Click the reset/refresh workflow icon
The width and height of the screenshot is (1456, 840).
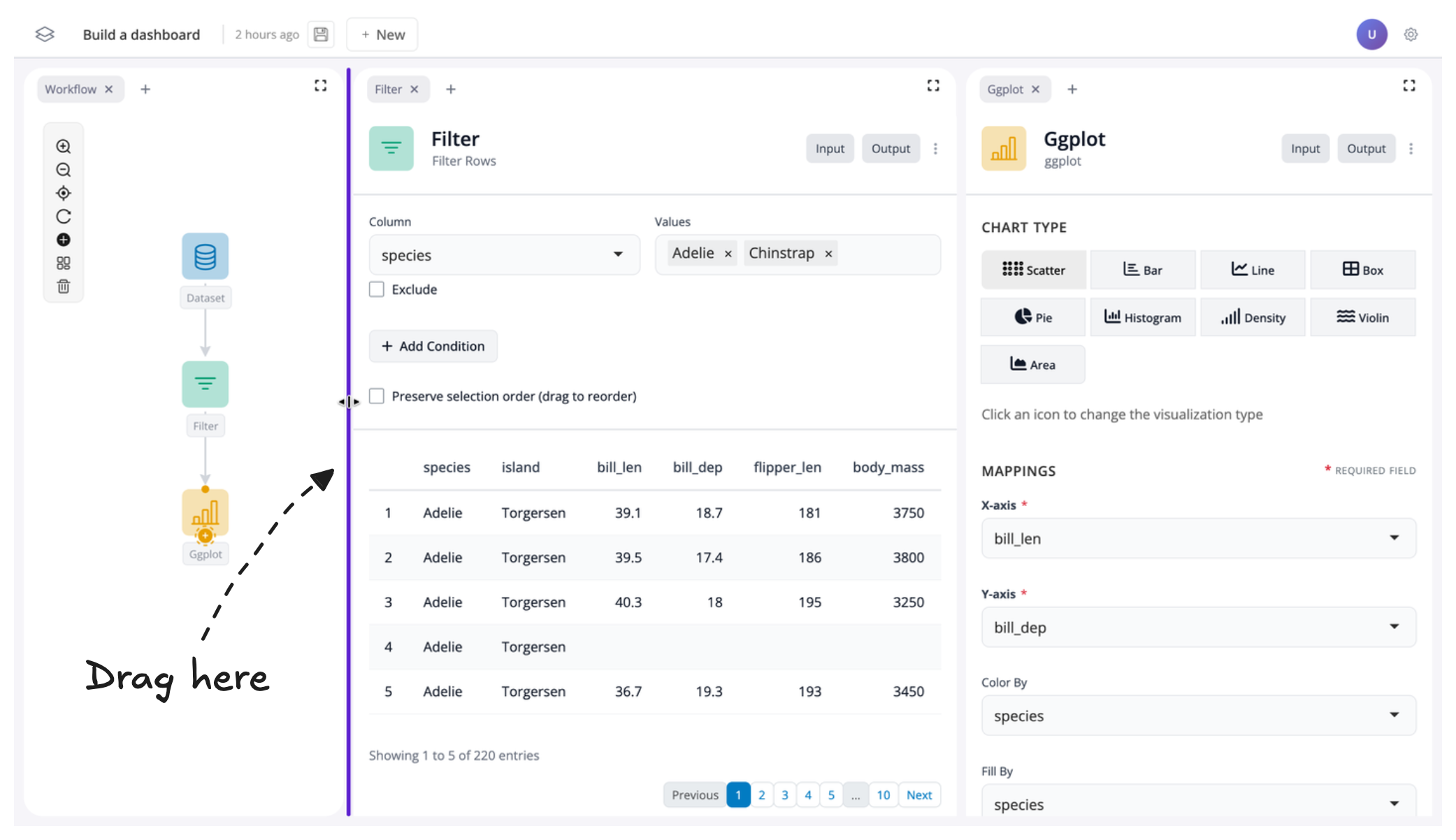[64, 217]
